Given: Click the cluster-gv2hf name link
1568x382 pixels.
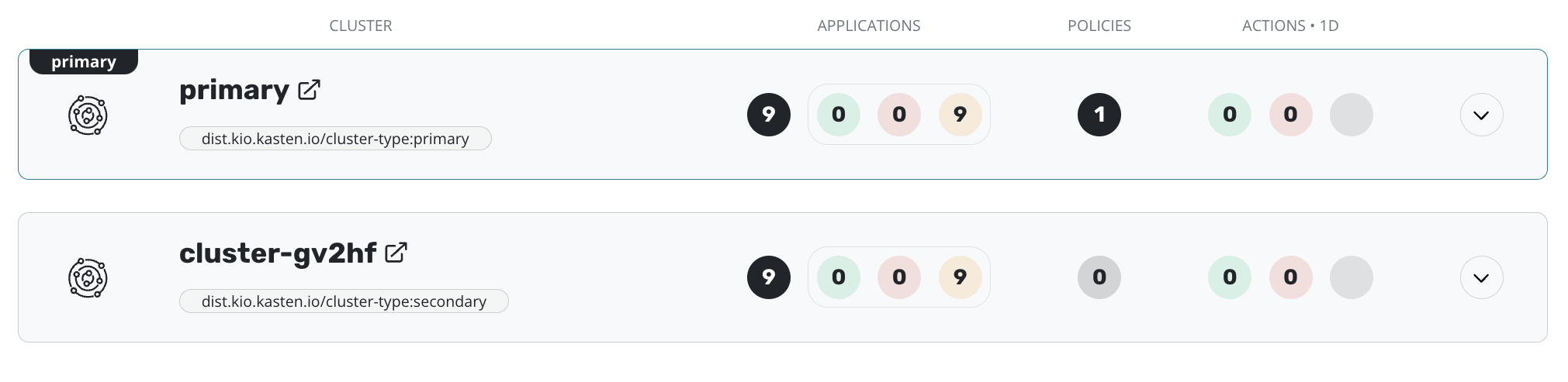Looking at the screenshot, I should click(x=278, y=253).
